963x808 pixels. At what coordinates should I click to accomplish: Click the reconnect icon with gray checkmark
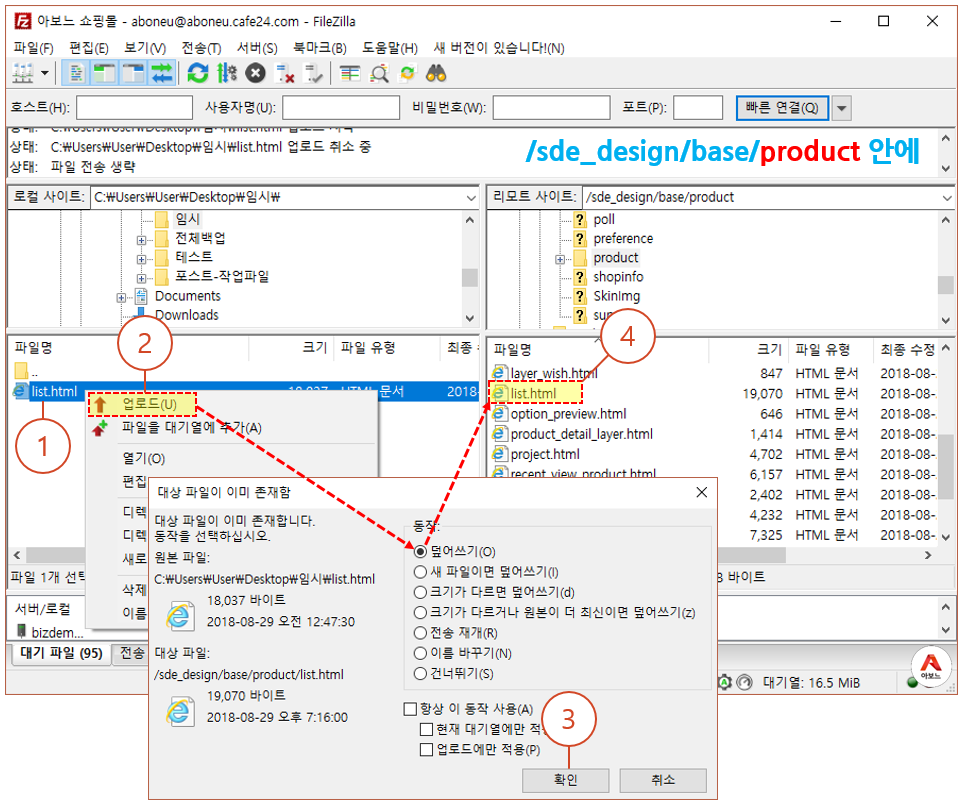click(x=314, y=74)
